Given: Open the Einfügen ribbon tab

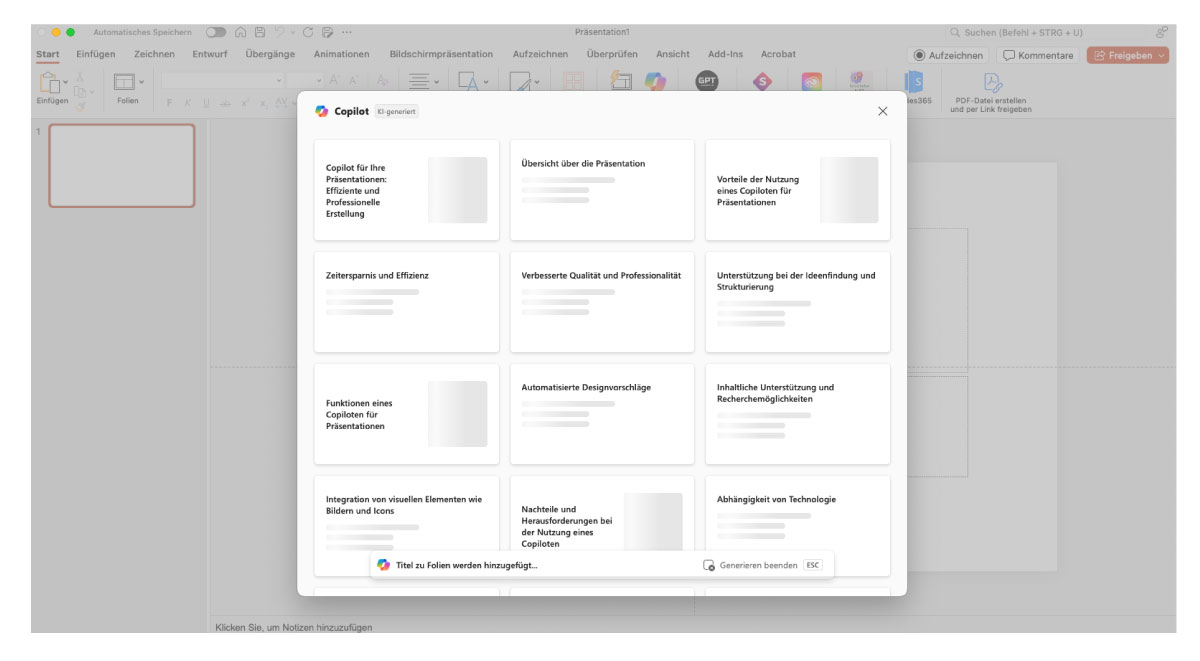Looking at the screenshot, I should click(x=96, y=54).
